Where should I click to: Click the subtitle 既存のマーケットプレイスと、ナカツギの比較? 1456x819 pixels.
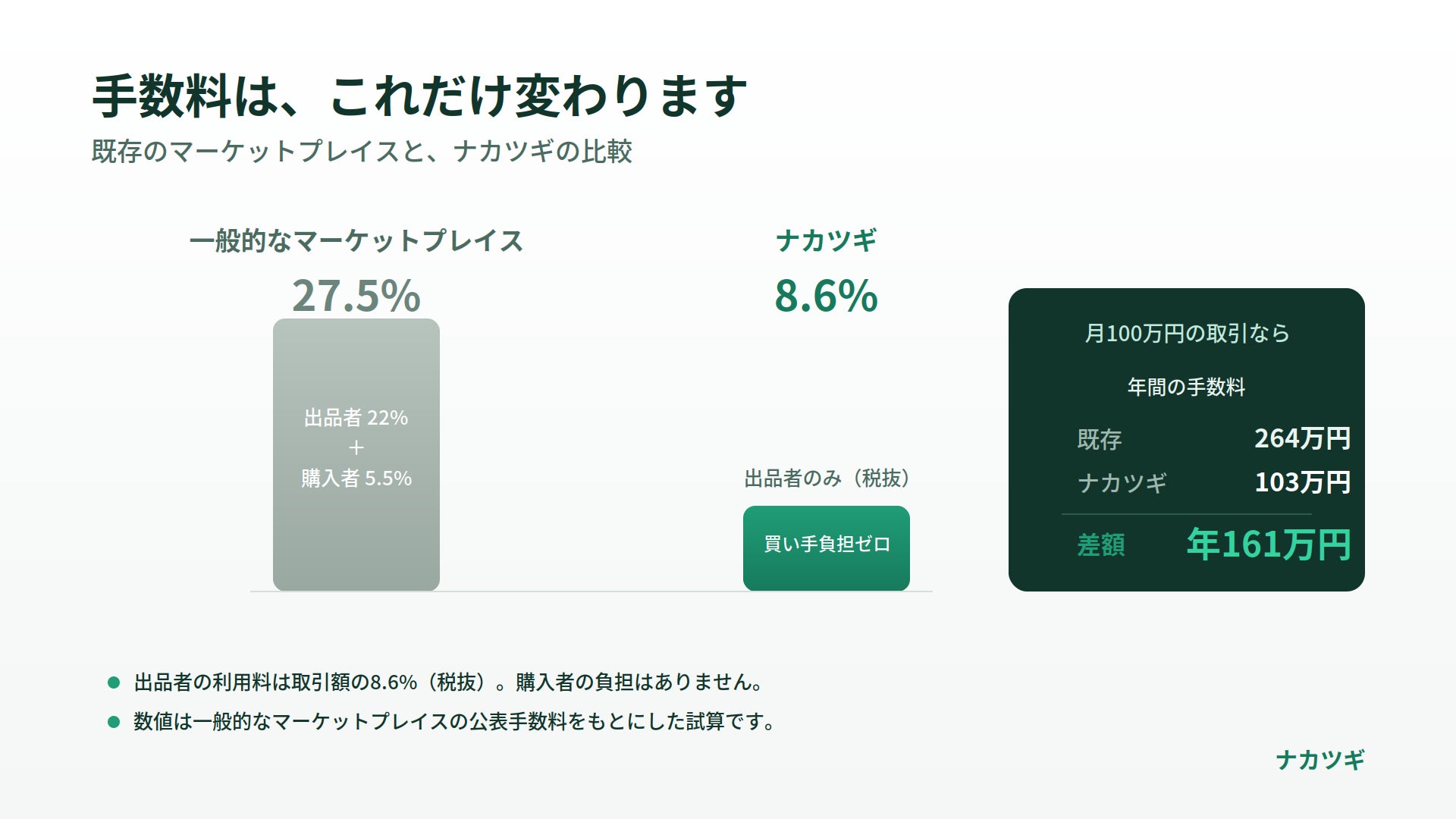362,151
